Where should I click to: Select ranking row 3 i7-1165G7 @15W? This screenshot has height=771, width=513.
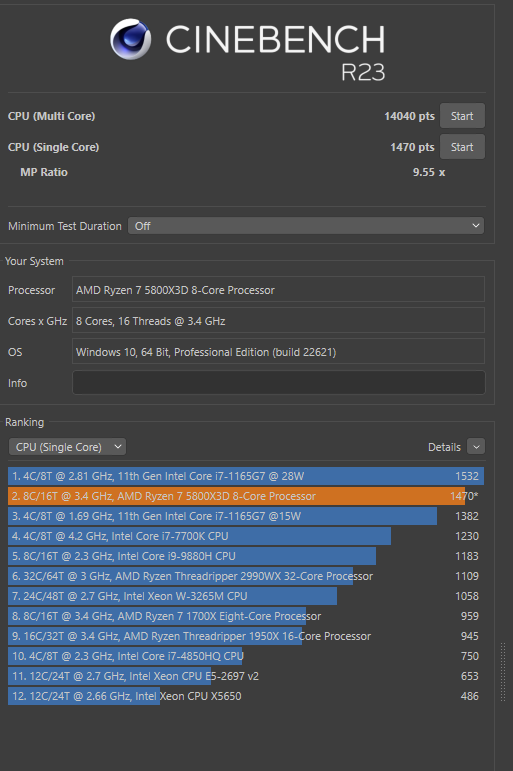tap(246, 516)
